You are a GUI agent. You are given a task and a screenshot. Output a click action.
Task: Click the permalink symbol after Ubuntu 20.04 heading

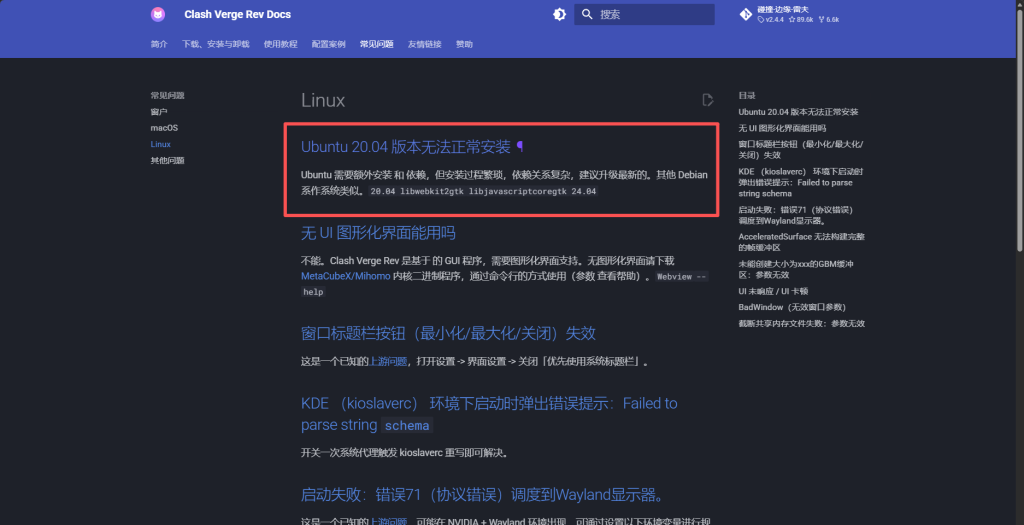520,147
